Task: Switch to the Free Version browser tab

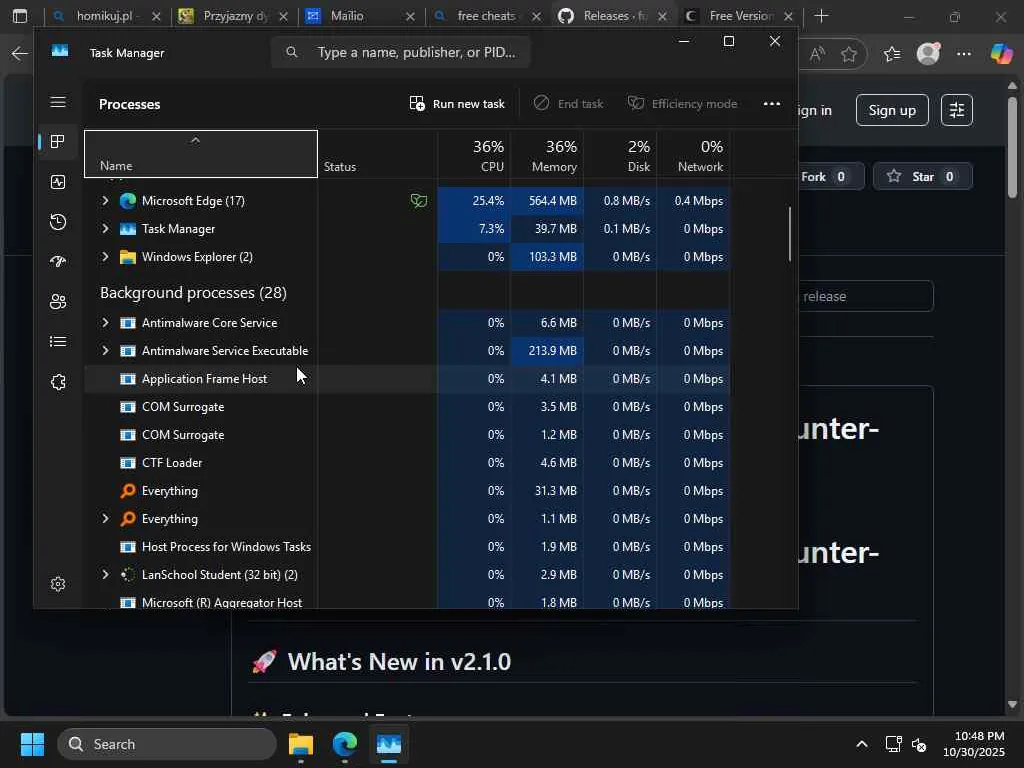Action: (740, 16)
